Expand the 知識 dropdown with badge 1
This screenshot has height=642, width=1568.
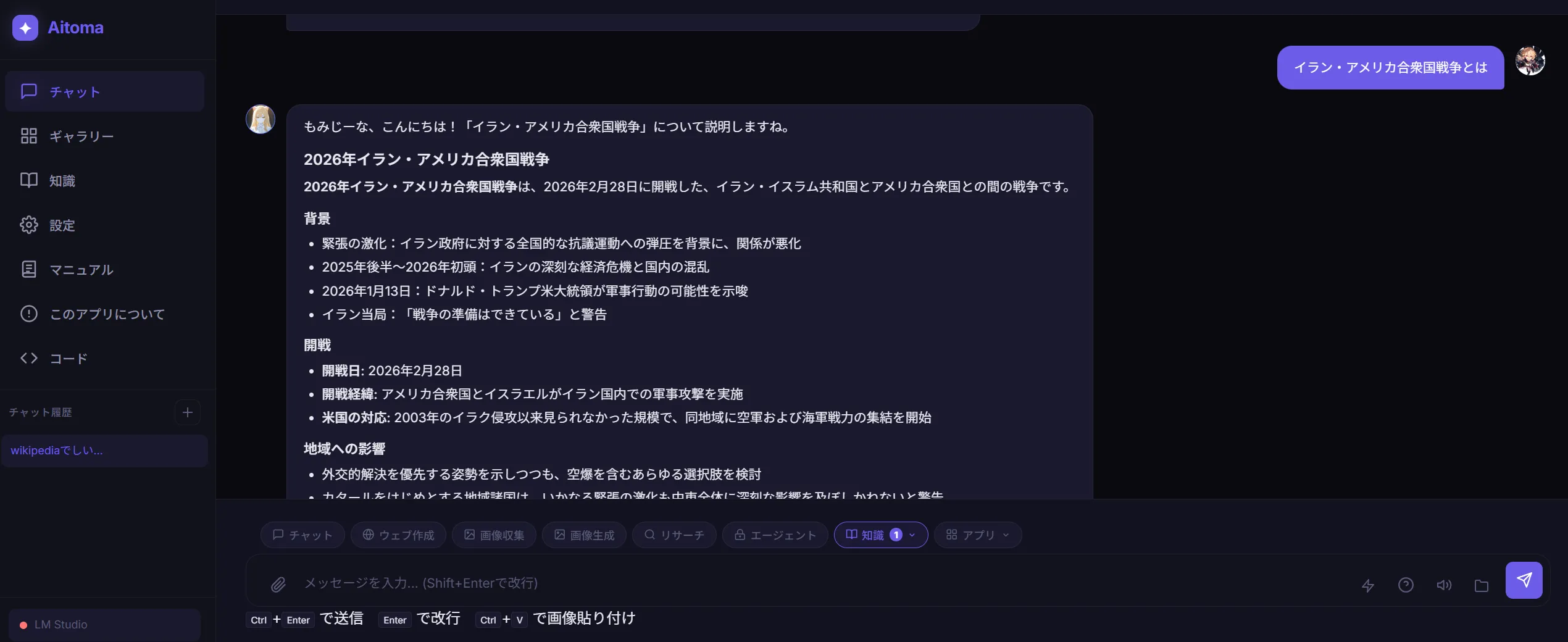[x=880, y=535]
